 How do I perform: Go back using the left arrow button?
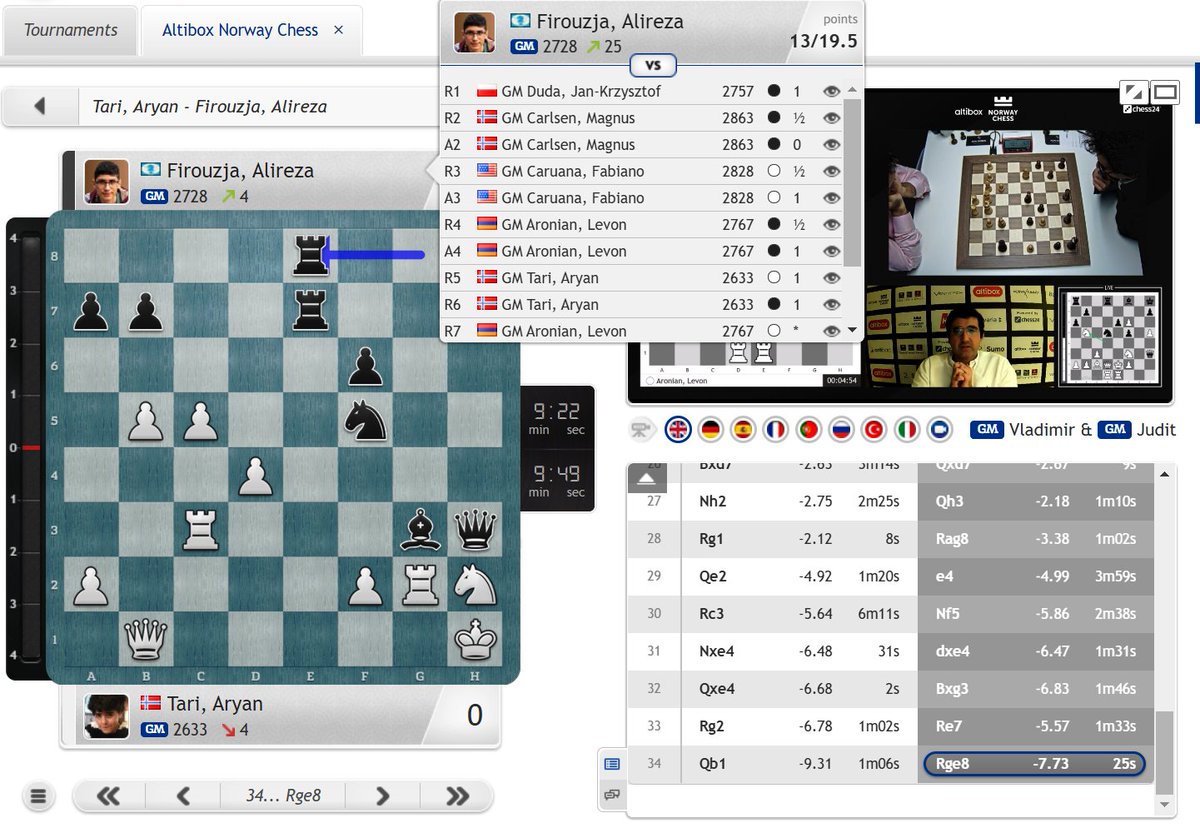40,106
